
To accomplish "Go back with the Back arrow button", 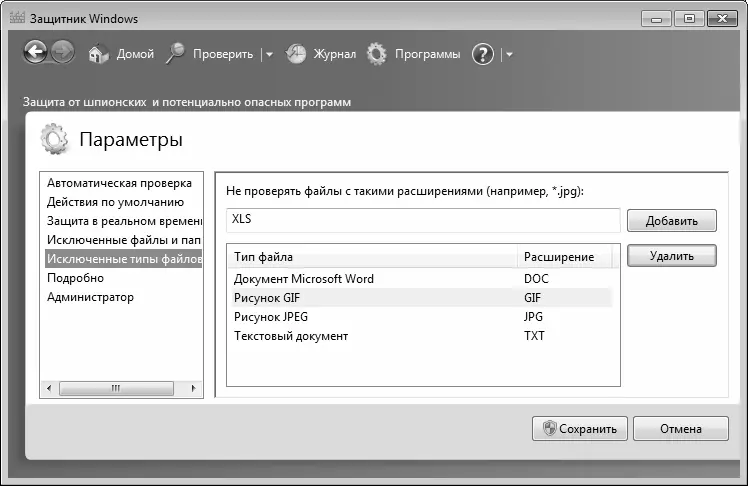I will click(36, 52).
